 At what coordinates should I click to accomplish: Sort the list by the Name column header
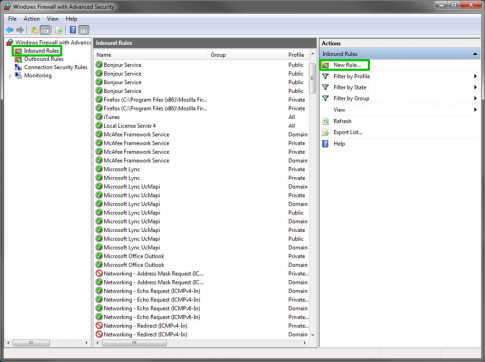[151, 55]
